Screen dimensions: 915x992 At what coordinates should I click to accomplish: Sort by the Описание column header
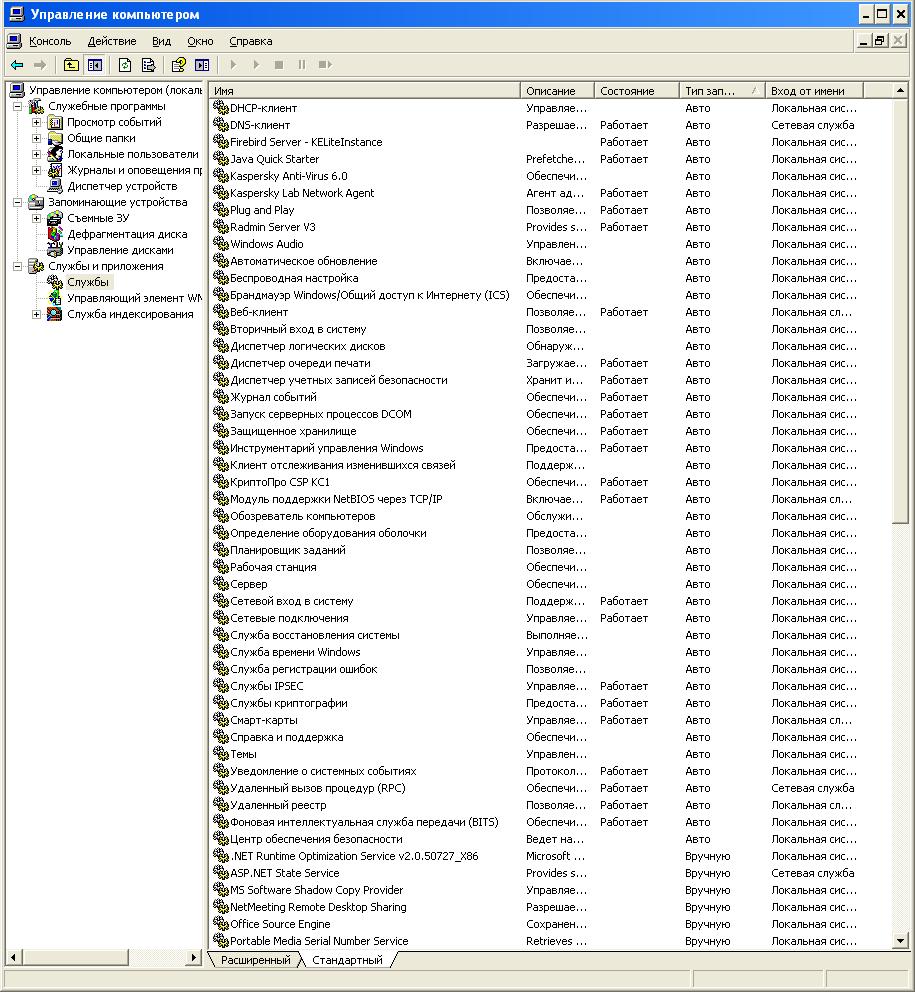tap(557, 90)
